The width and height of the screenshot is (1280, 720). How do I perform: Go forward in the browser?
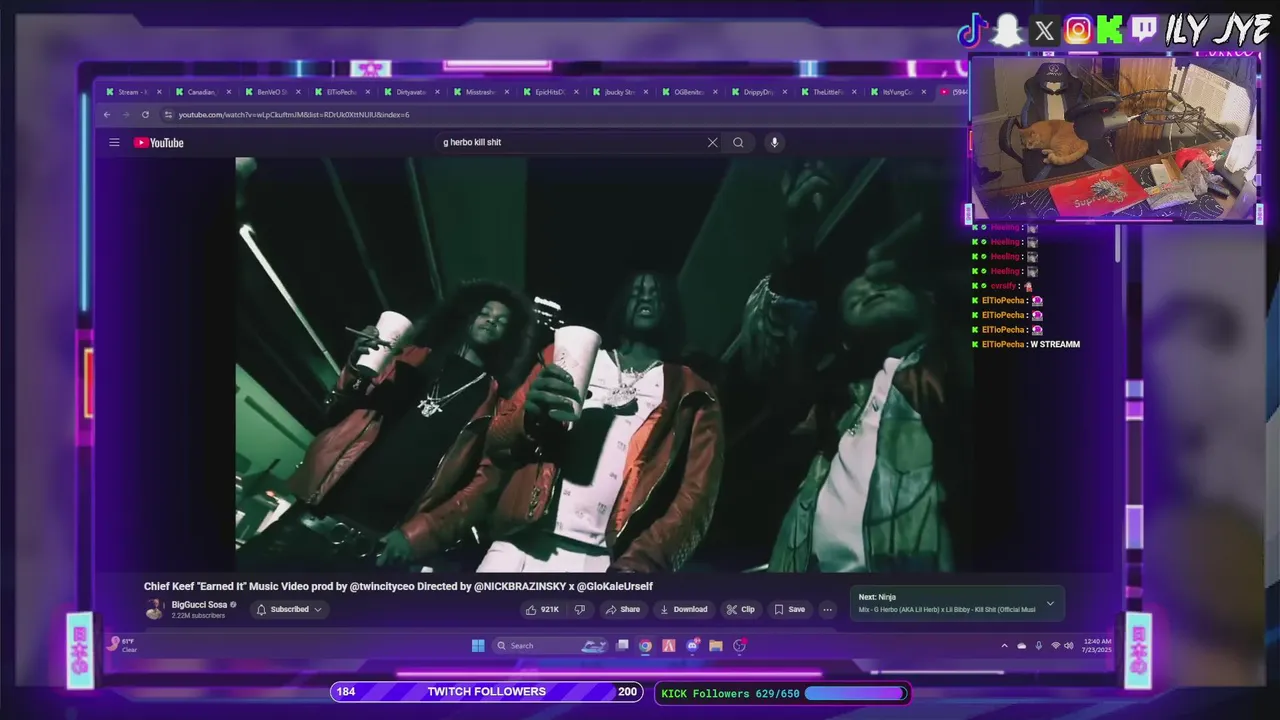point(126,115)
